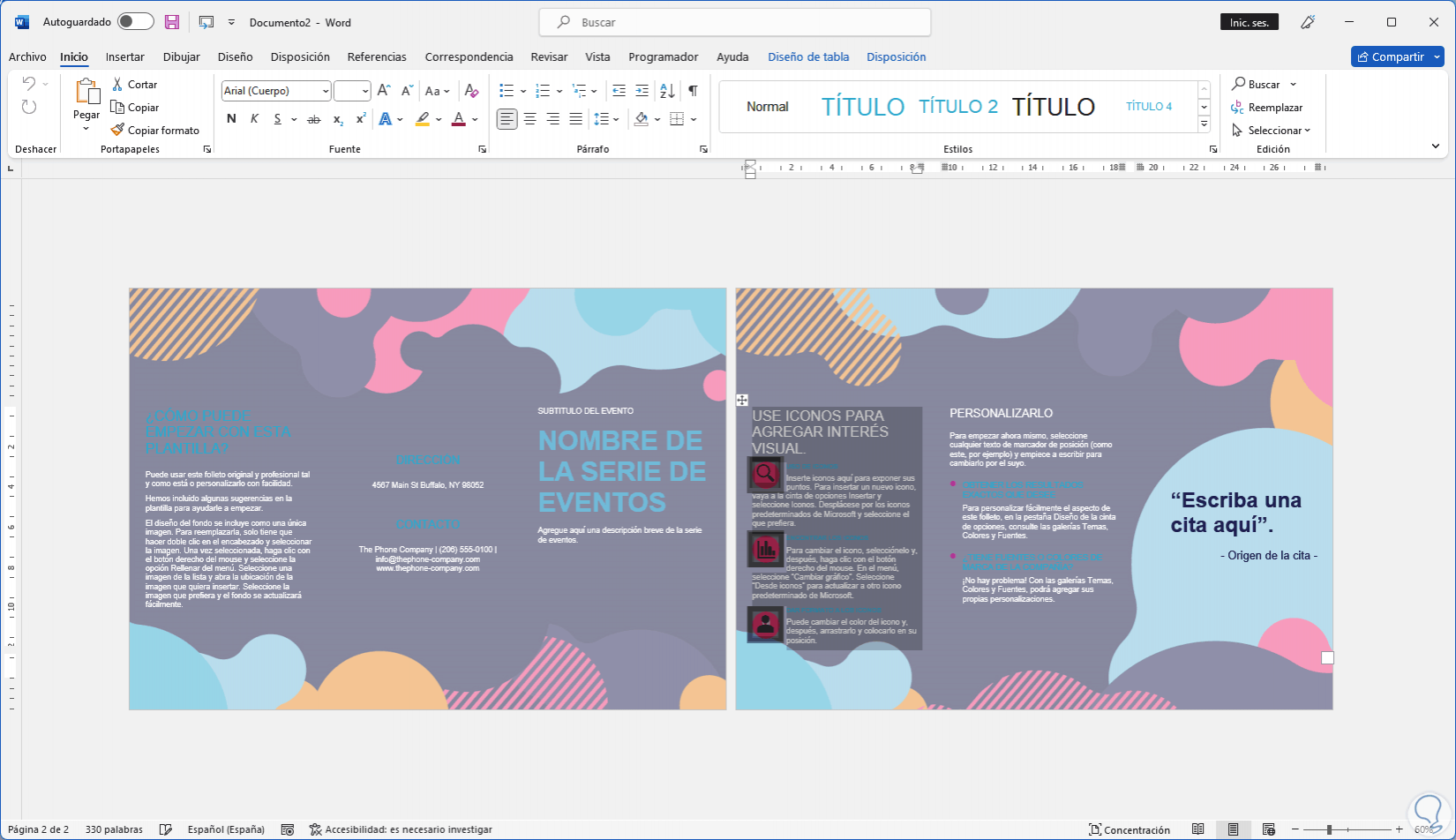Toggle bold formatting N button

[231, 119]
